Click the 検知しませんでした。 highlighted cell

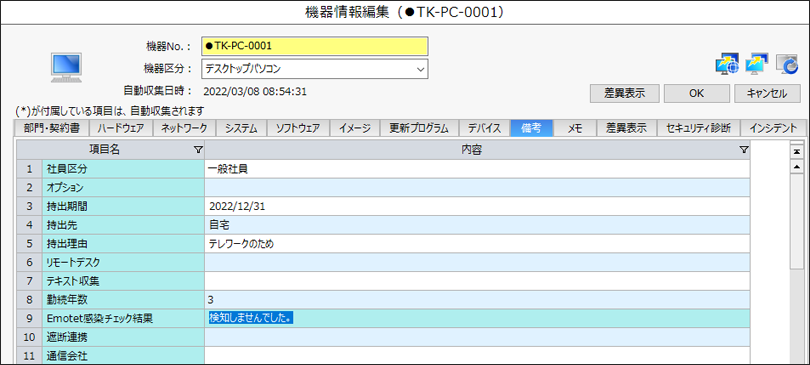tap(477, 318)
